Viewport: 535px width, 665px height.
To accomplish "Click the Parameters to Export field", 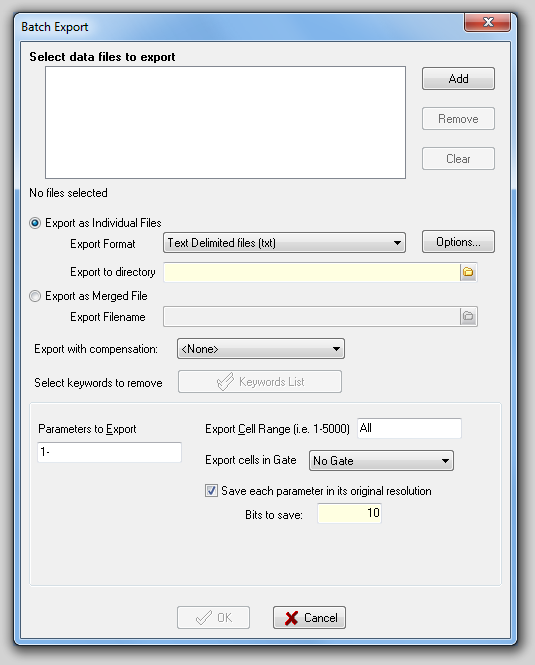I will click(x=109, y=452).
